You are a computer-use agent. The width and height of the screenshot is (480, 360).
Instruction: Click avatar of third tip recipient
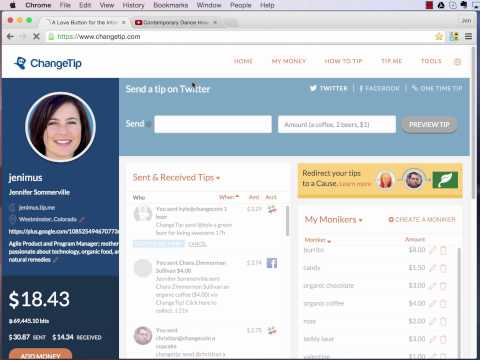[x=143, y=335]
